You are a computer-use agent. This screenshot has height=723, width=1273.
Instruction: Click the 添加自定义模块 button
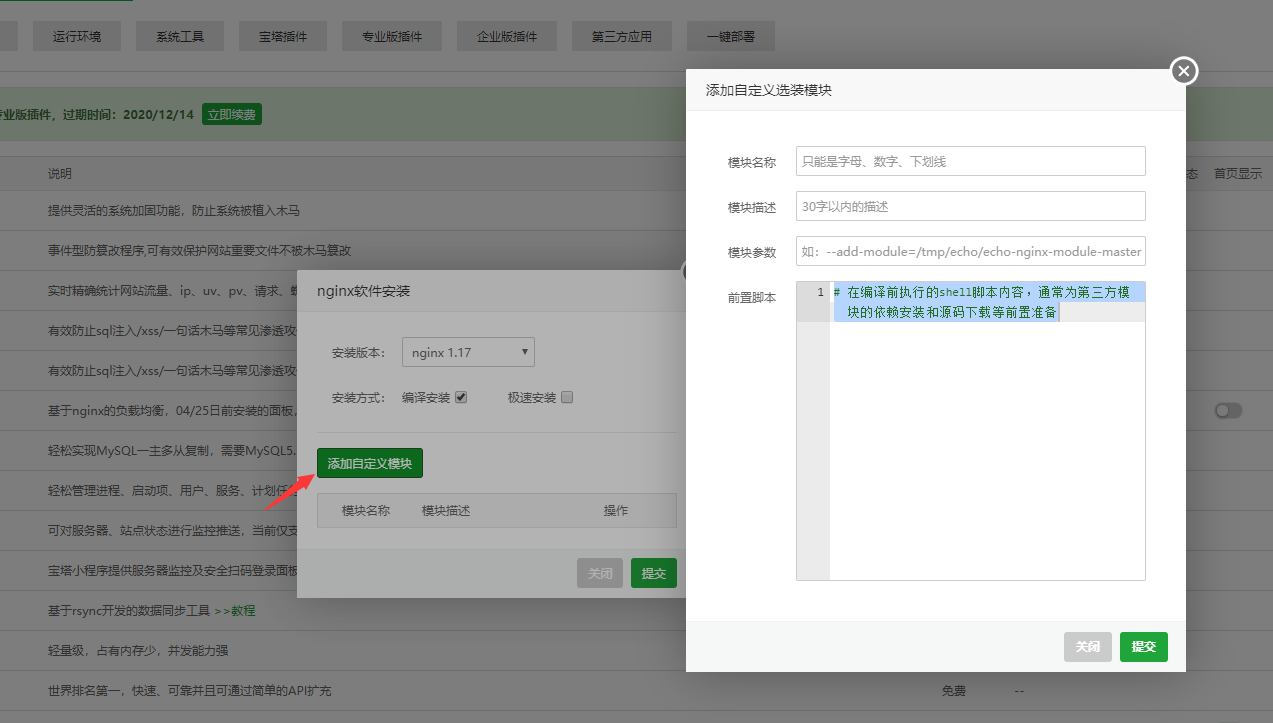click(x=370, y=464)
